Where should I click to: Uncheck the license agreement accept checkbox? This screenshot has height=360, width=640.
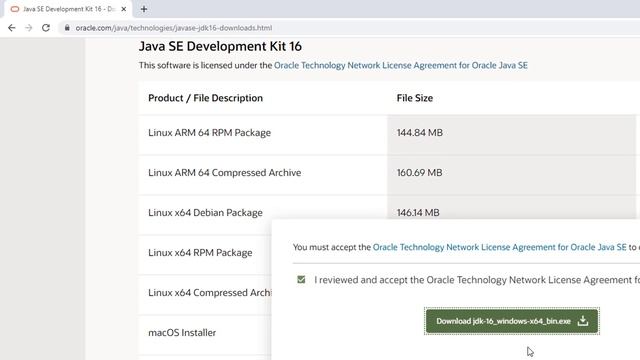(301, 280)
